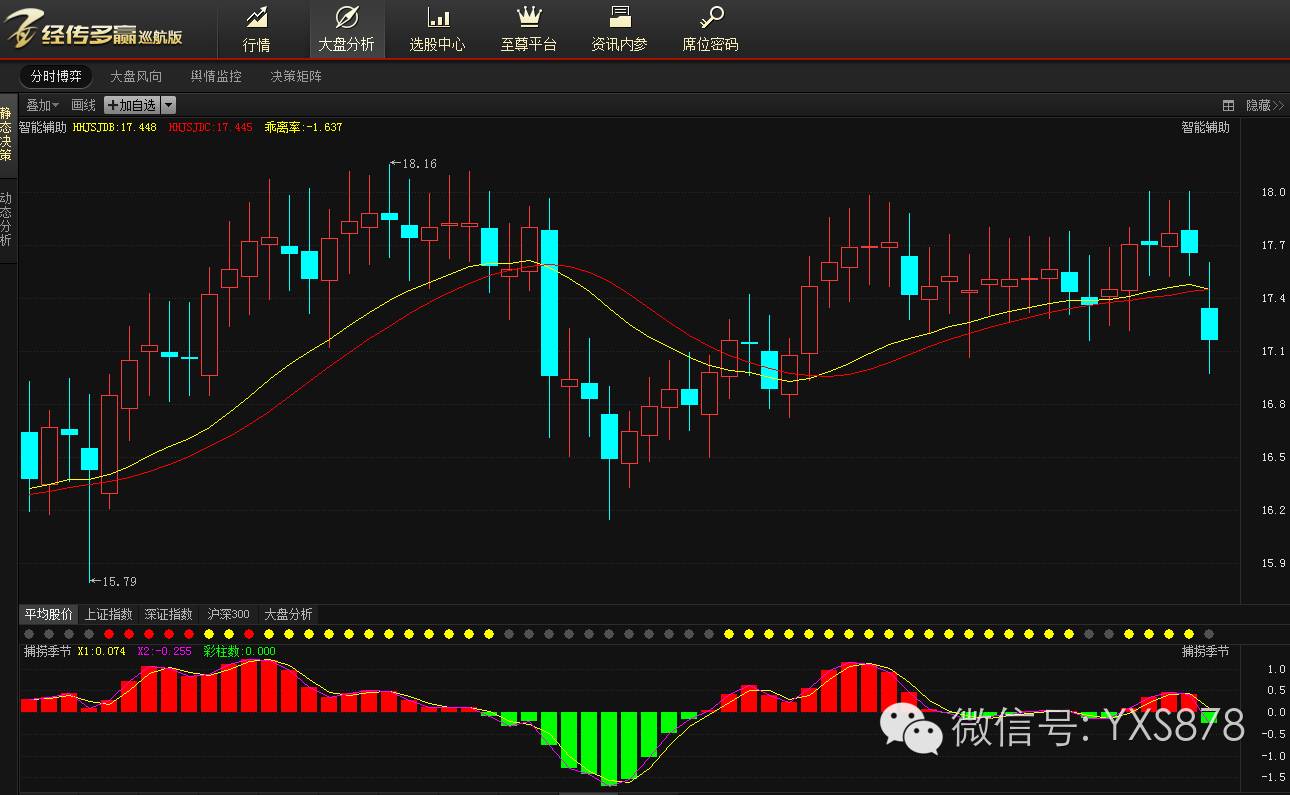The width and height of the screenshot is (1290, 795).
Task: Select the 平均股价 bottom tab
Action: click(x=49, y=614)
